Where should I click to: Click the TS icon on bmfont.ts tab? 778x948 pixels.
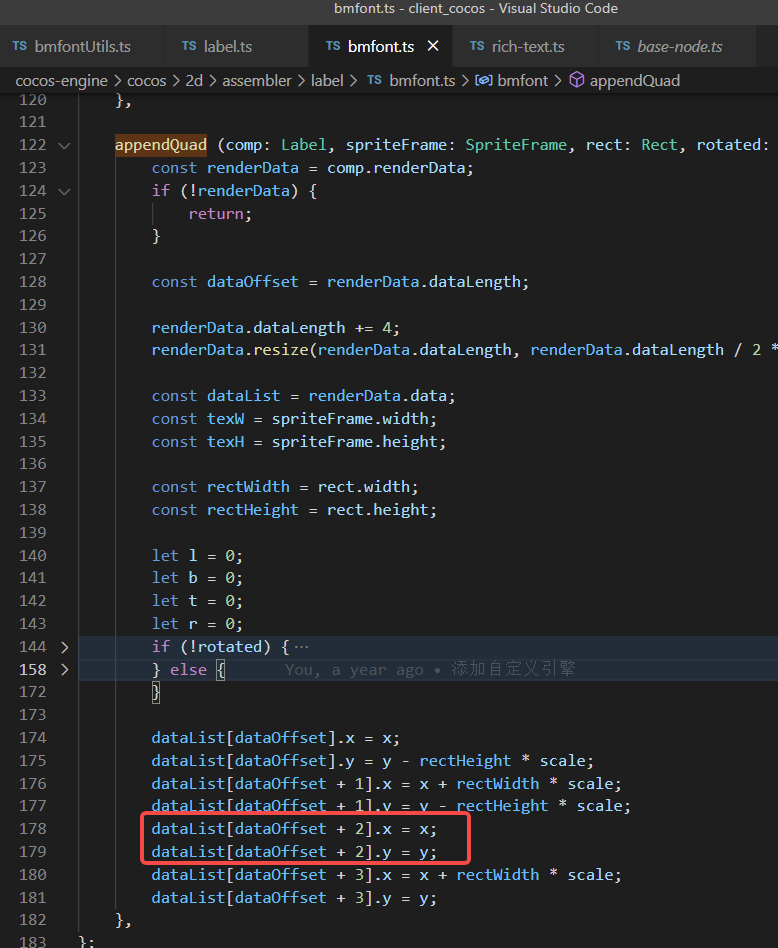[332, 46]
